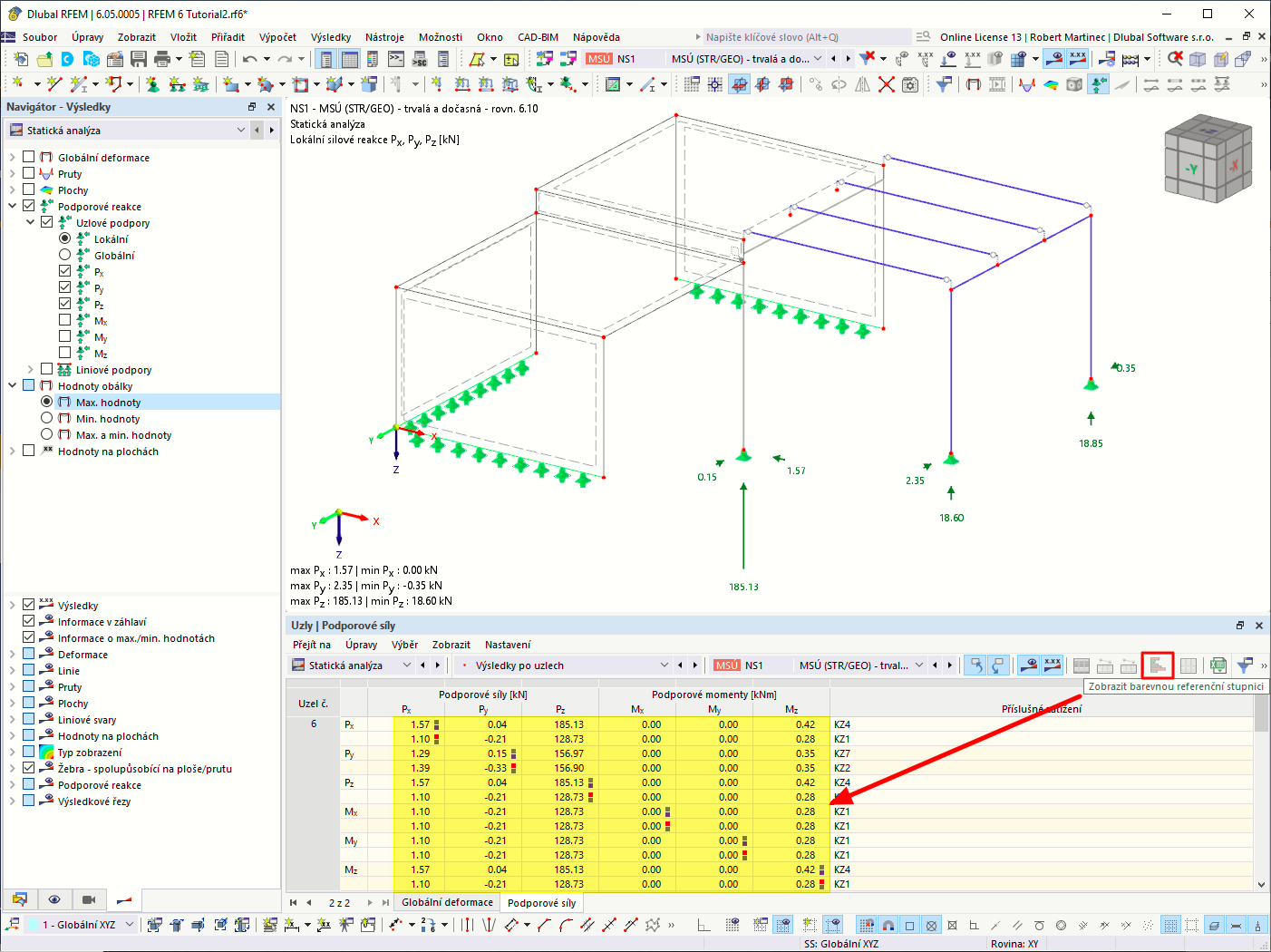This screenshot has width=1271, height=952.
Task: Expand the Výsledky node in lower tree
Action: (12, 605)
